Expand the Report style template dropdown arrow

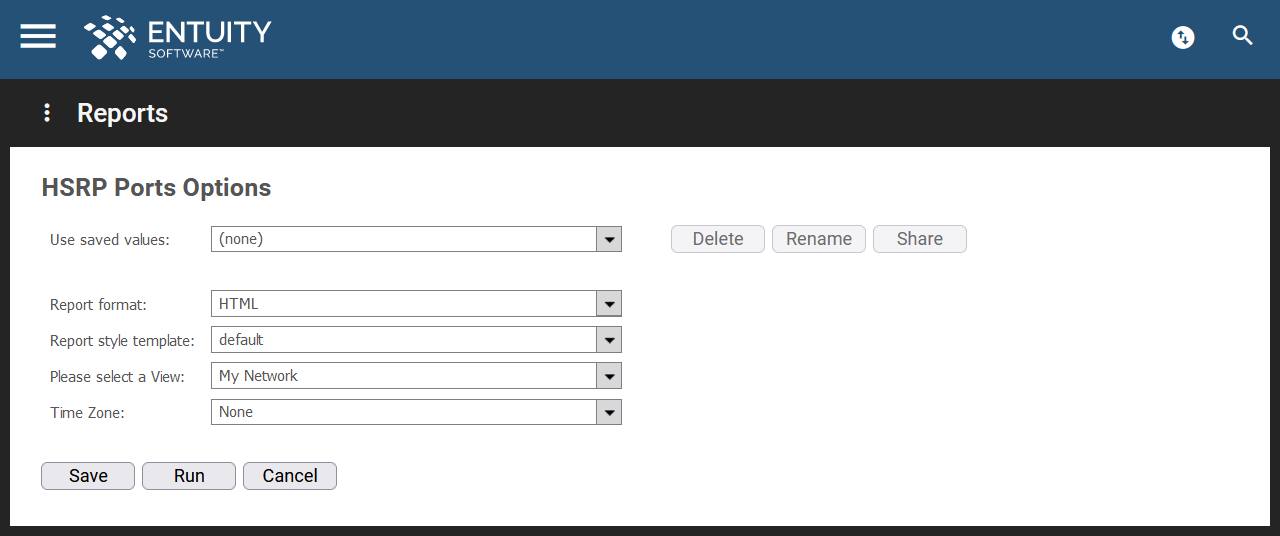tap(609, 340)
